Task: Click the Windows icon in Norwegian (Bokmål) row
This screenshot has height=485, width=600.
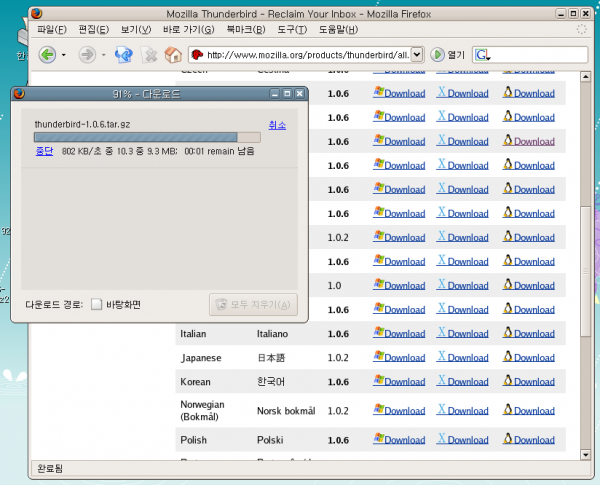Action: click(379, 408)
